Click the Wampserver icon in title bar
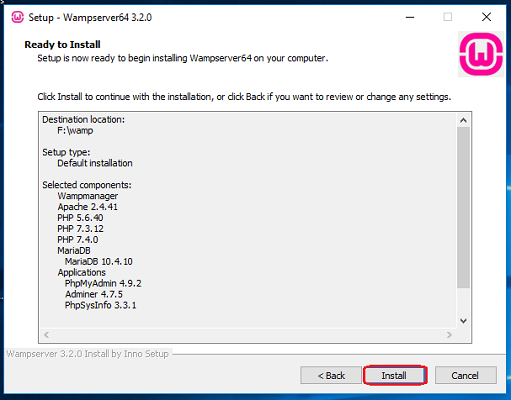Screen dimensions: 511x400 [x=18, y=17]
